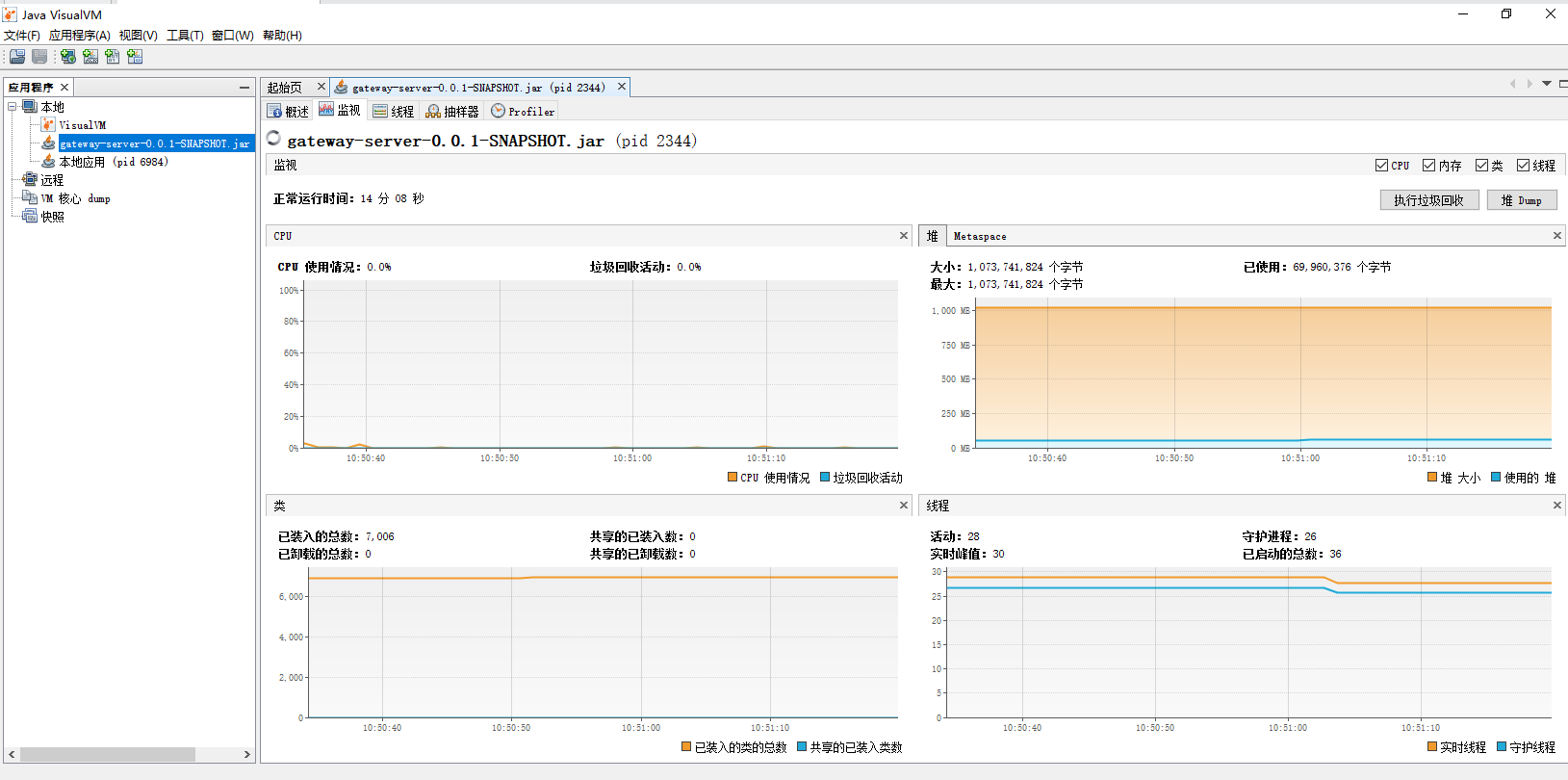Uncheck the CPU graph checkbox
This screenshot has width=1568, height=780.
[x=1381, y=166]
